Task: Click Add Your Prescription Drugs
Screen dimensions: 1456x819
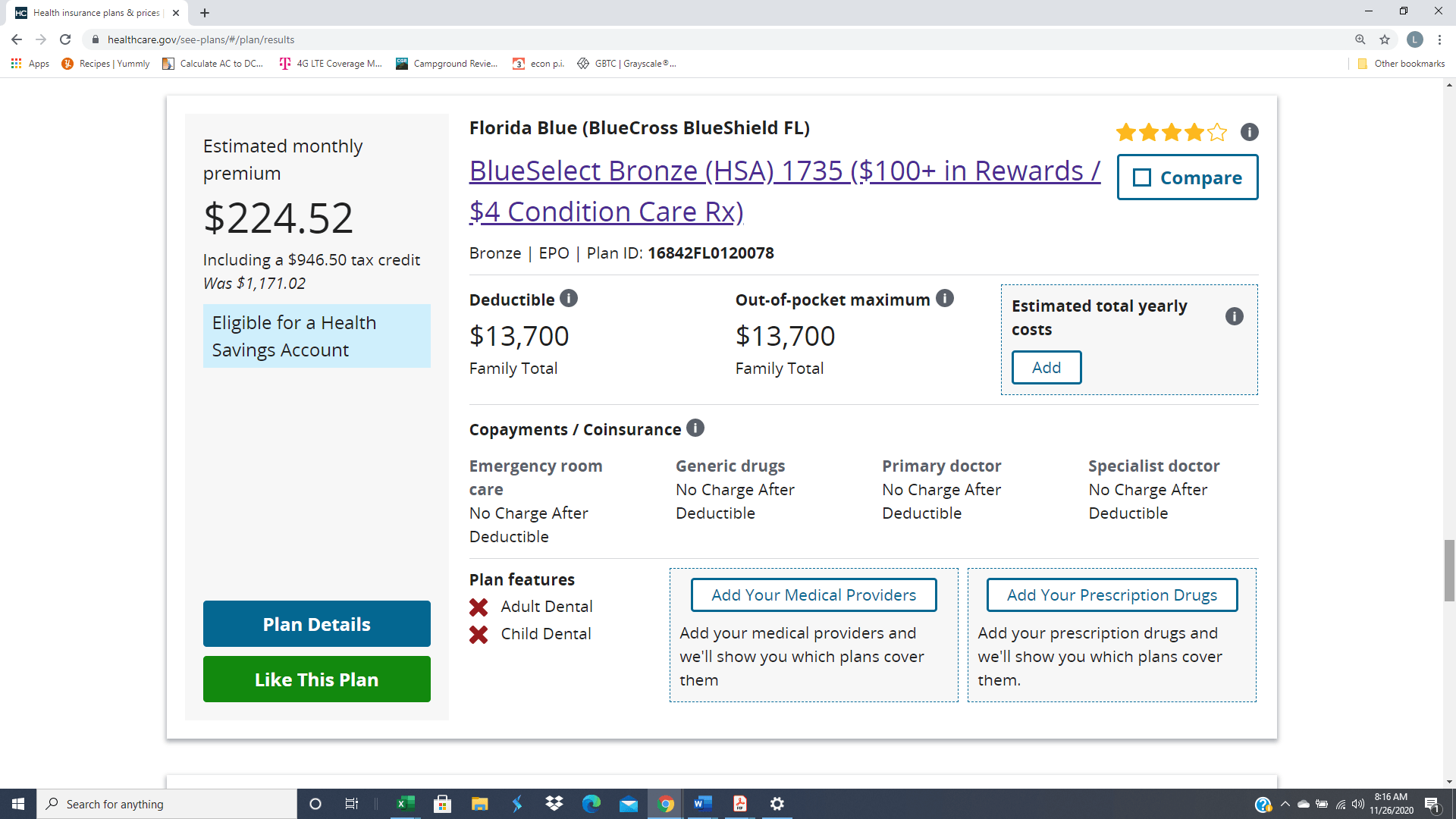Action: (1112, 595)
